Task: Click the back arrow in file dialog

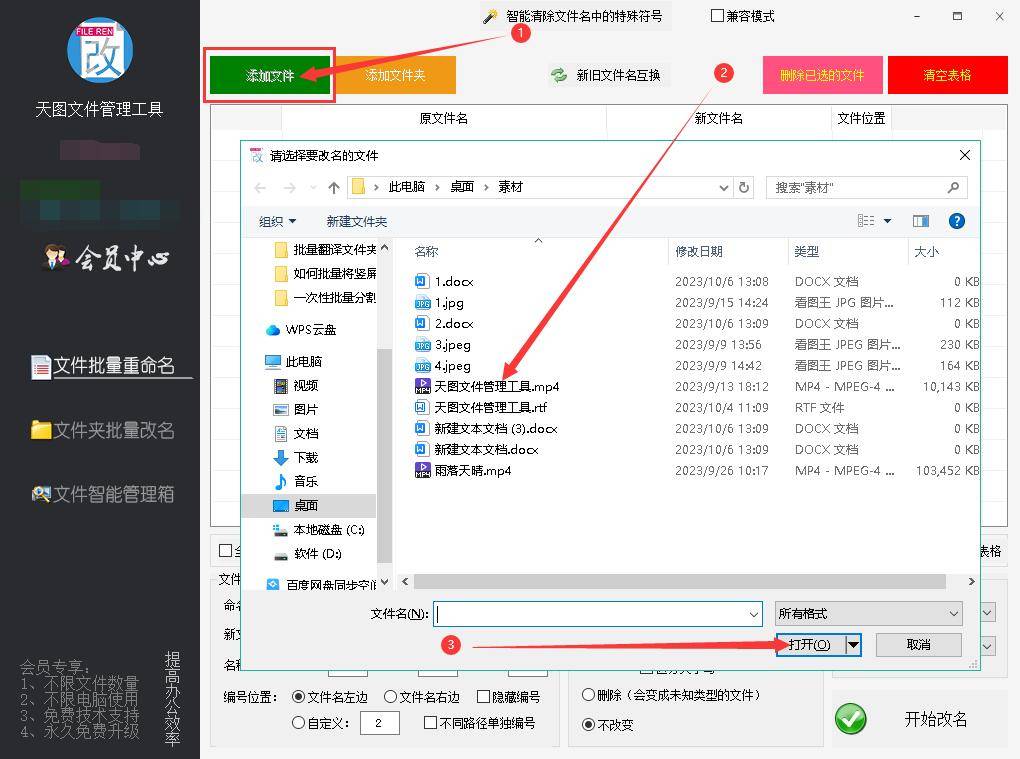Action: [260, 188]
